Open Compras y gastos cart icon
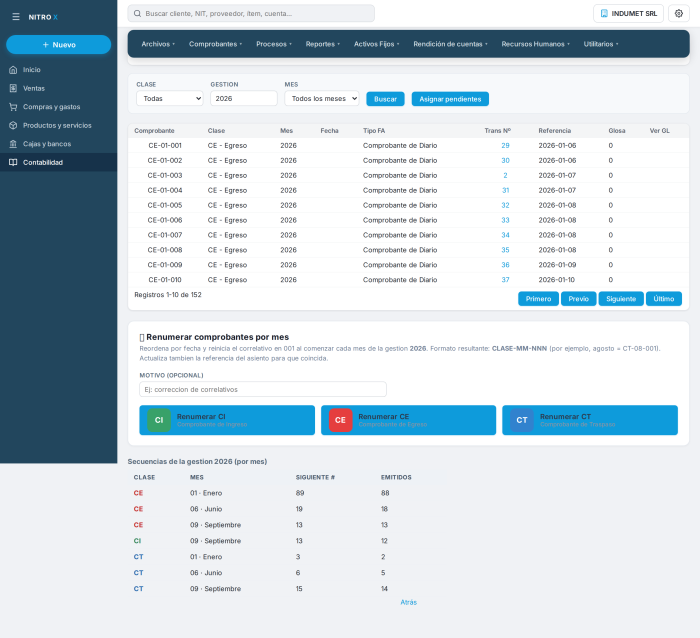Viewport: 700px width, 638px height. [x=13, y=107]
